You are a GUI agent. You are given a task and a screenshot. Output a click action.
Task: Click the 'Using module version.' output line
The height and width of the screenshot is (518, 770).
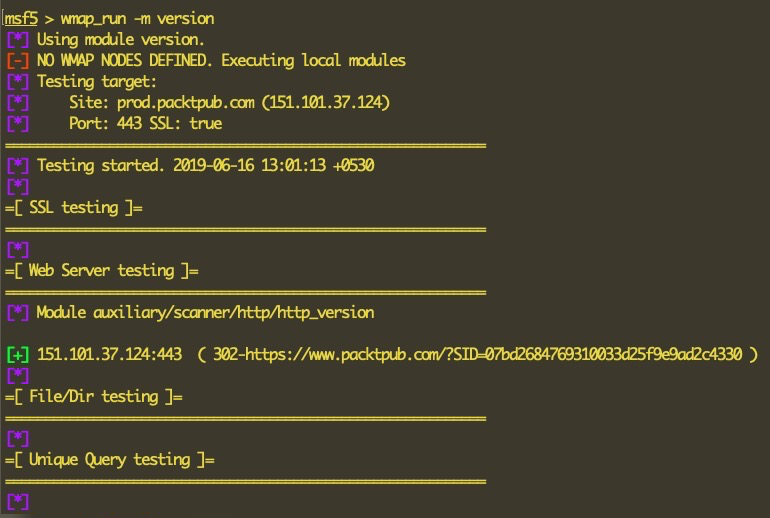(120, 39)
